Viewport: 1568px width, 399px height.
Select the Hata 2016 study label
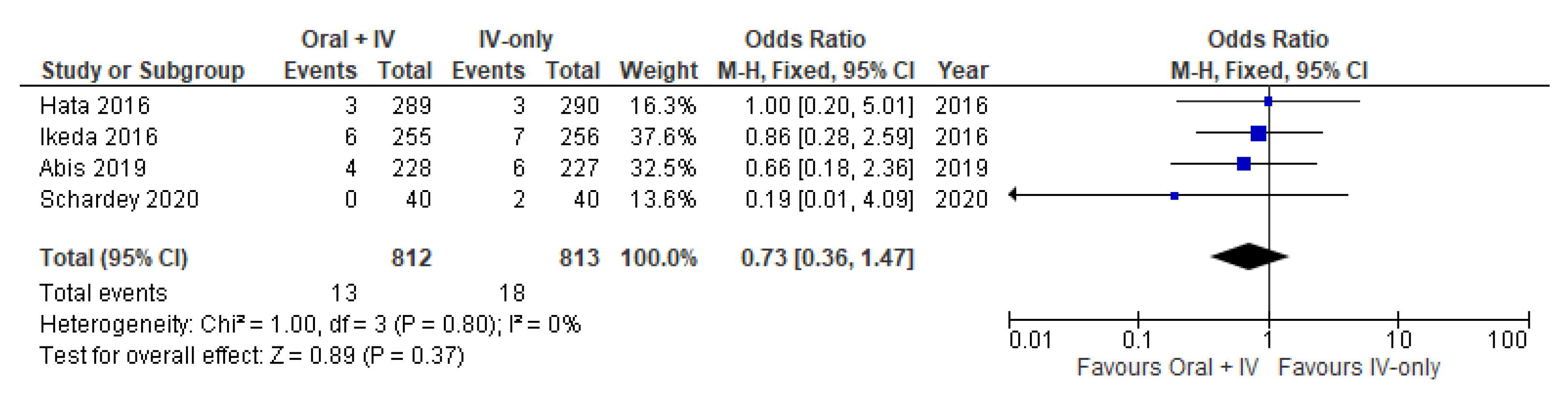[94, 106]
